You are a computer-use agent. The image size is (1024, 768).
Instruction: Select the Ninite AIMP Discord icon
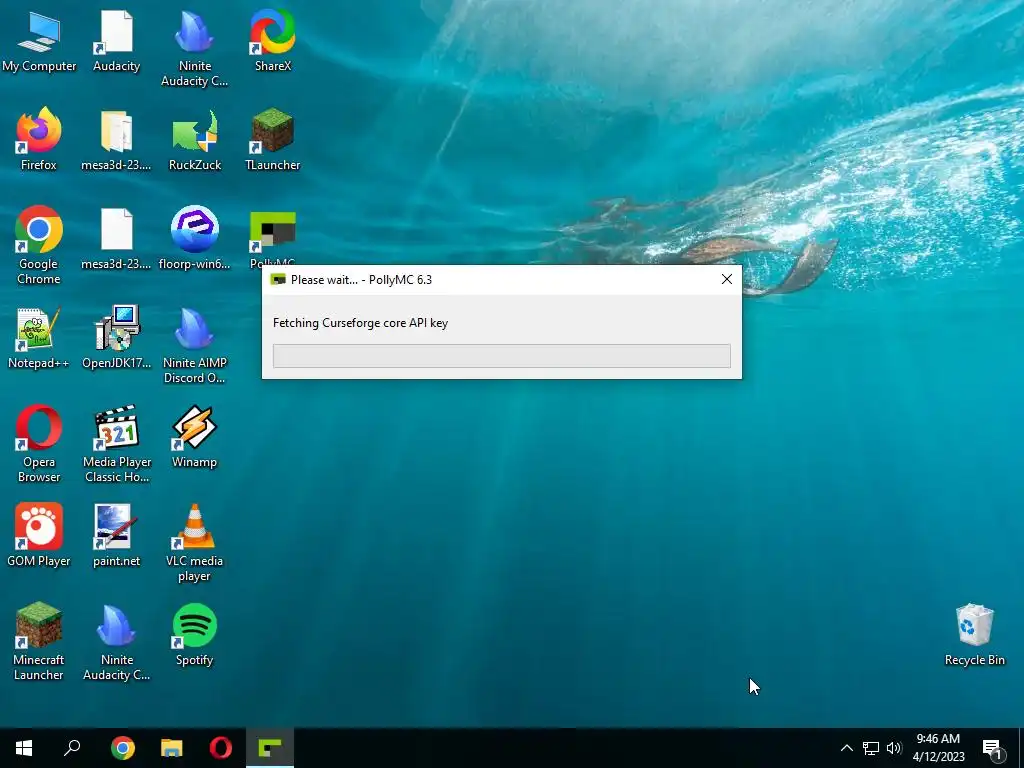195,346
